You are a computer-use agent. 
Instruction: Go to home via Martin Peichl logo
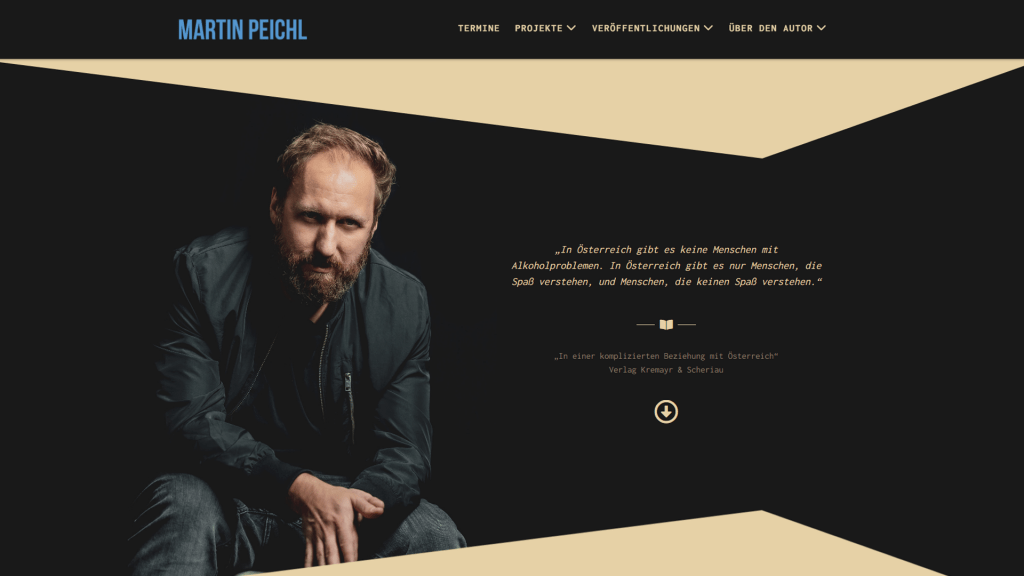click(x=242, y=30)
